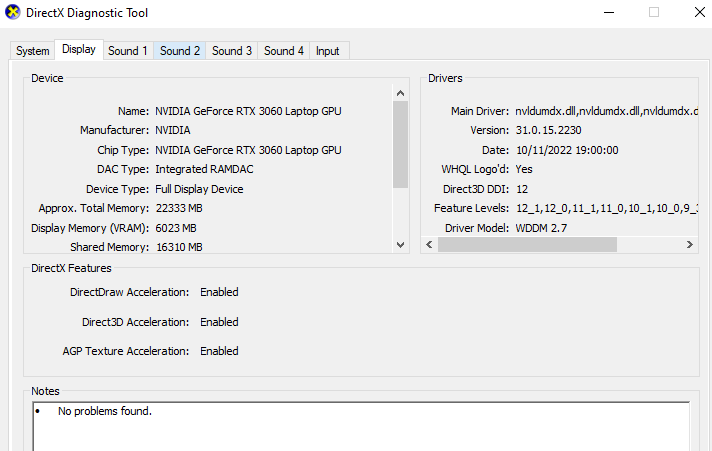The image size is (712, 451).
Task: Minimize the DirectX Diagnostic Tool window
Action: click(x=609, y=12)
